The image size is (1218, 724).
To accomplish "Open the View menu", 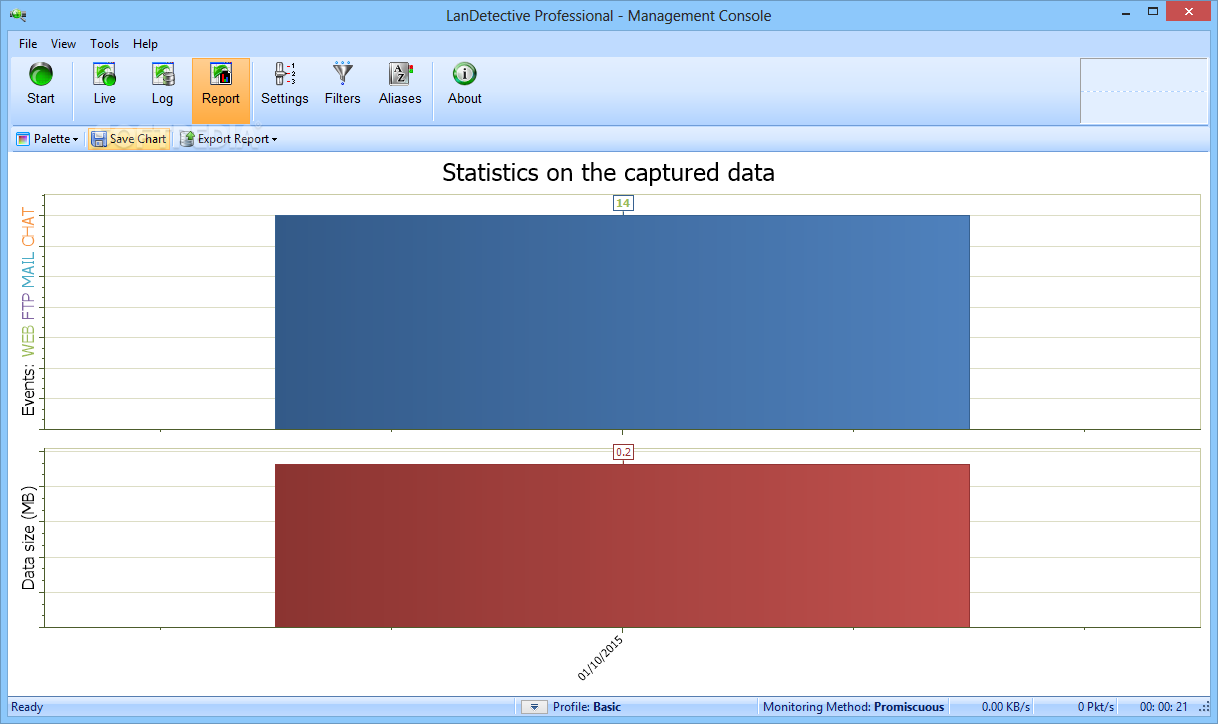I will (x=63, y=44).
